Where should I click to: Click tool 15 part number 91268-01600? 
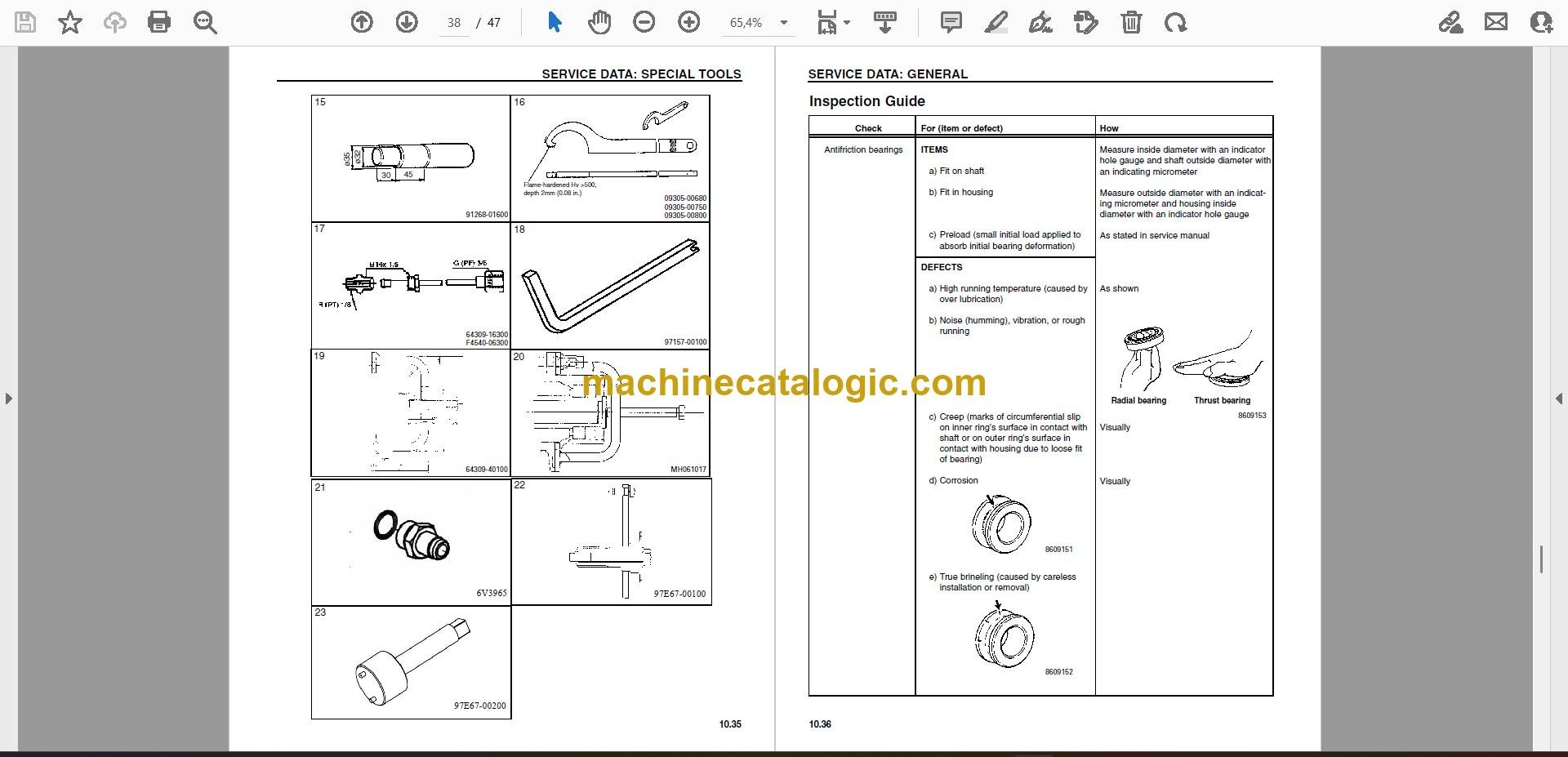pos(487,215)
